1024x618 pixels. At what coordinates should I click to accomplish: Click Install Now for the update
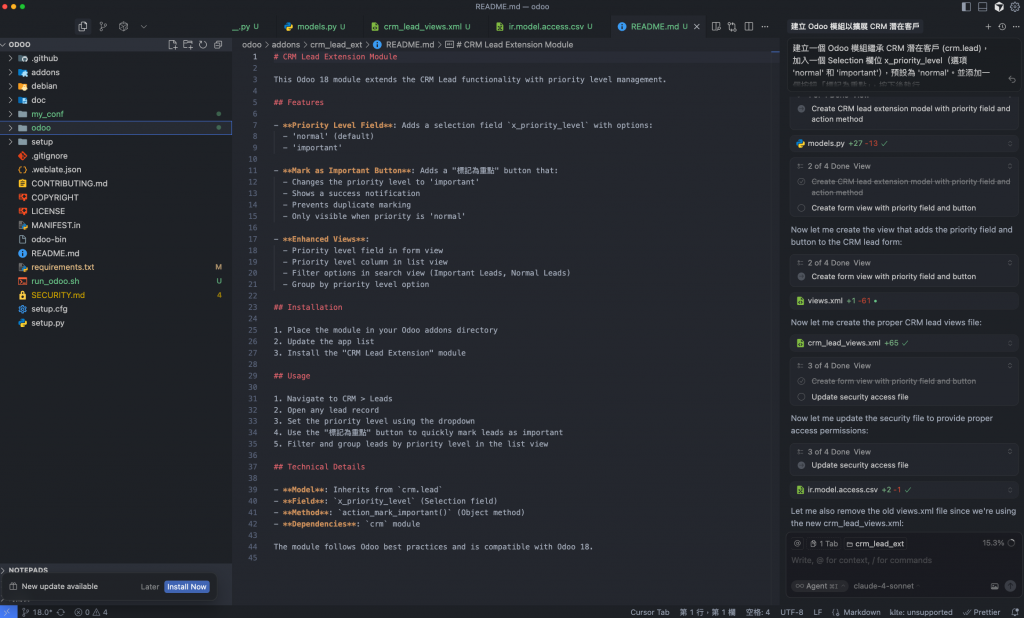[187, 587]
